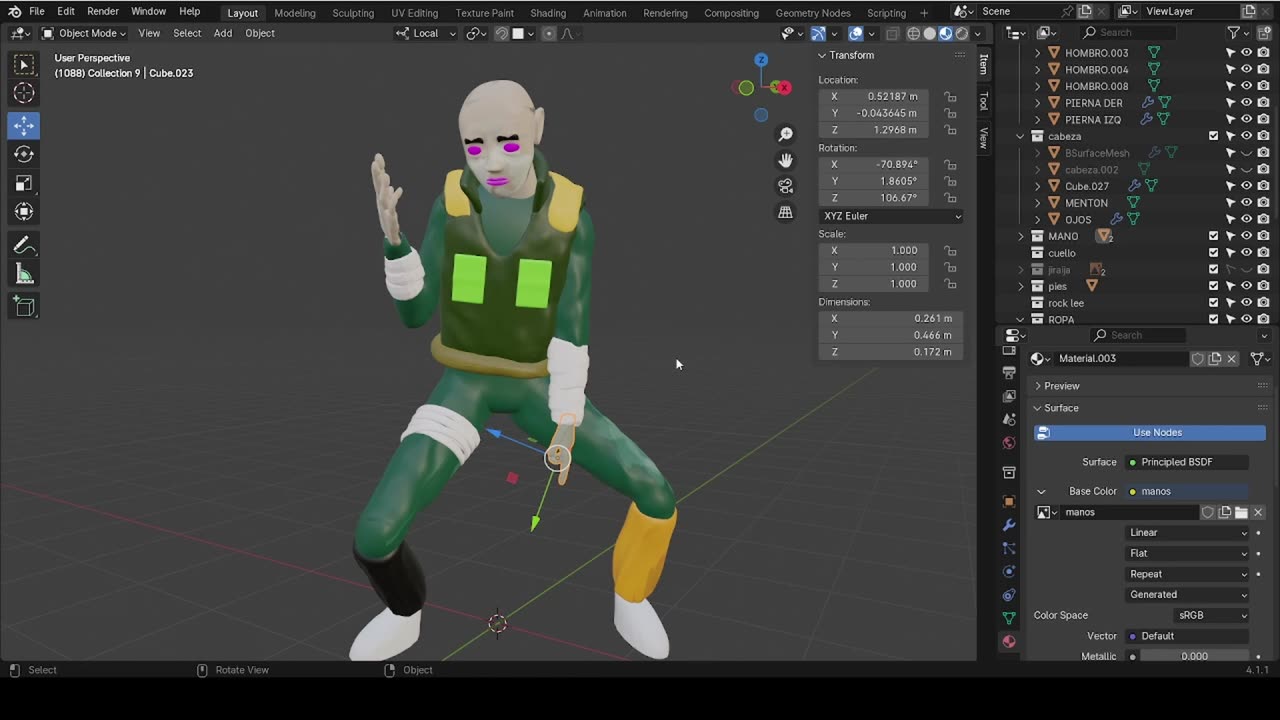Open the Render menu
The width and height of the screenshot is (1280, 720).
click(x=103, y=12)
